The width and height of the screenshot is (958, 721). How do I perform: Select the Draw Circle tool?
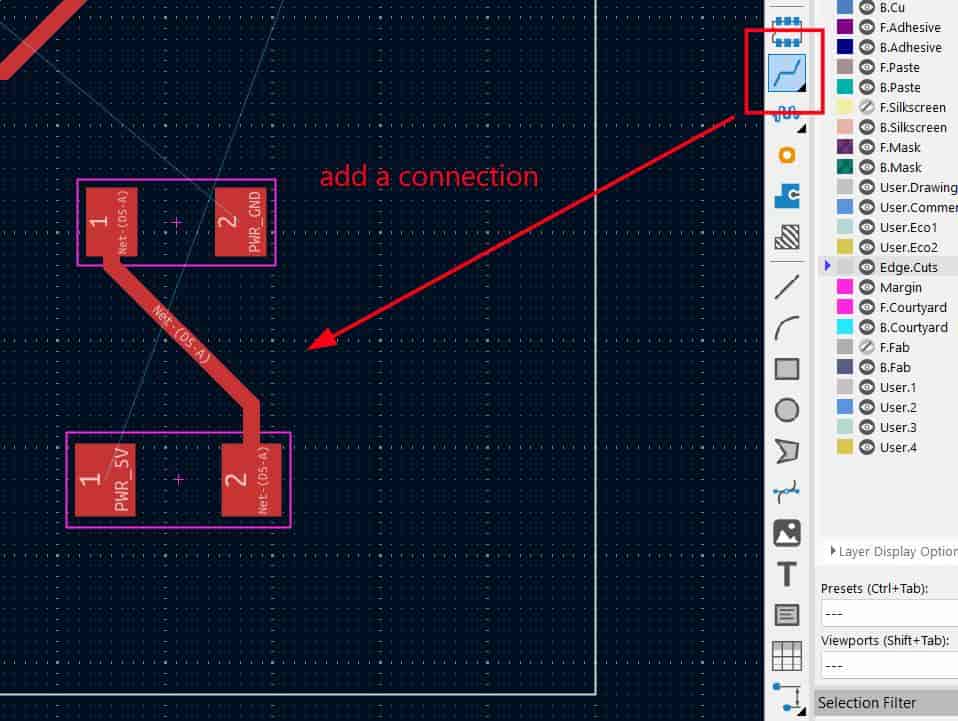coord(787,410)
